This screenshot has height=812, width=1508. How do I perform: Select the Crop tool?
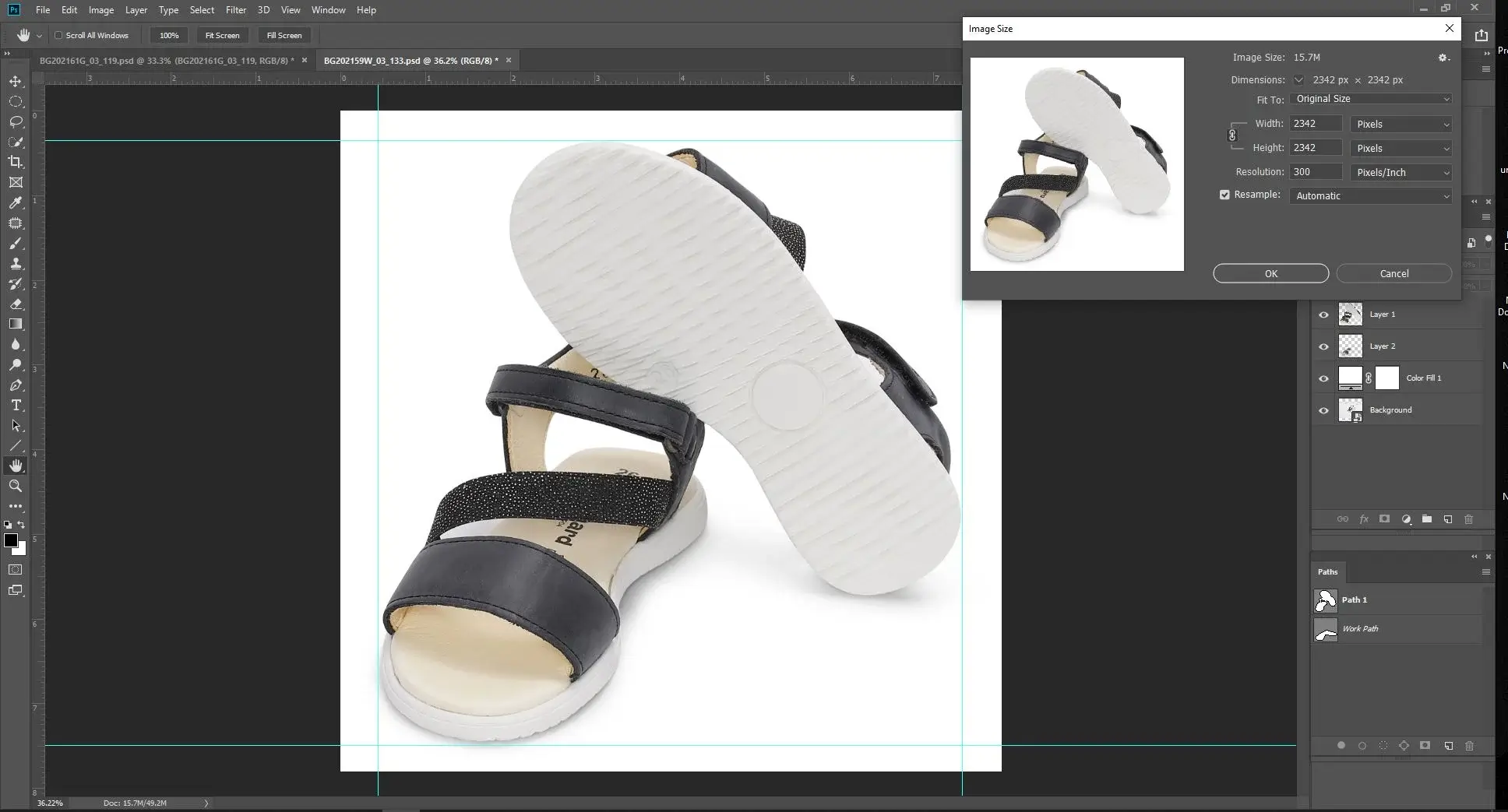tap(16, 162)
